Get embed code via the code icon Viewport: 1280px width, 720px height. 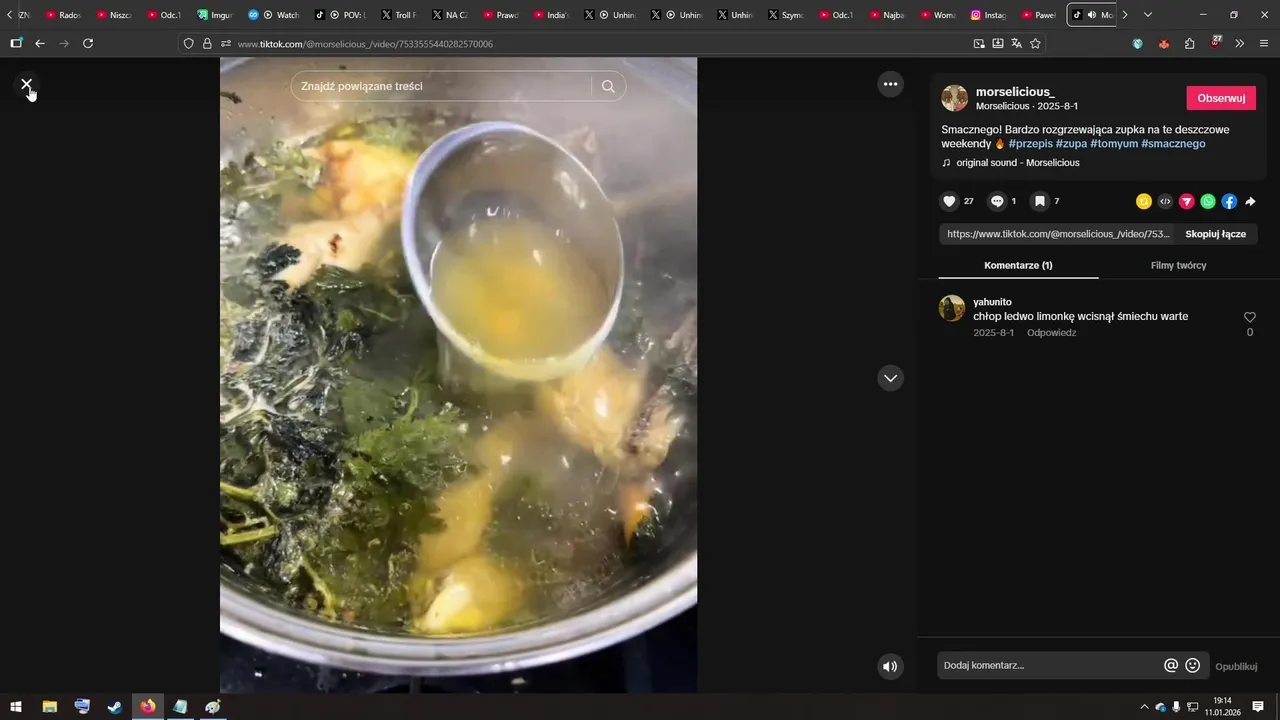pos(1165,201)
